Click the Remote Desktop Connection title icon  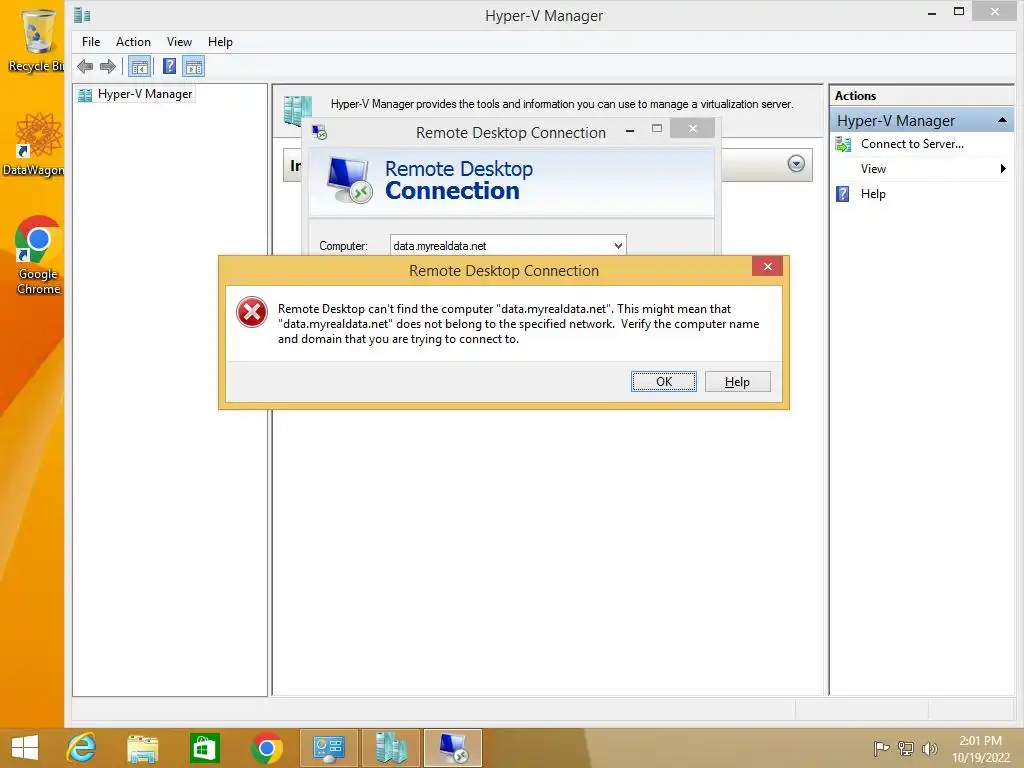tap(319, 133)
